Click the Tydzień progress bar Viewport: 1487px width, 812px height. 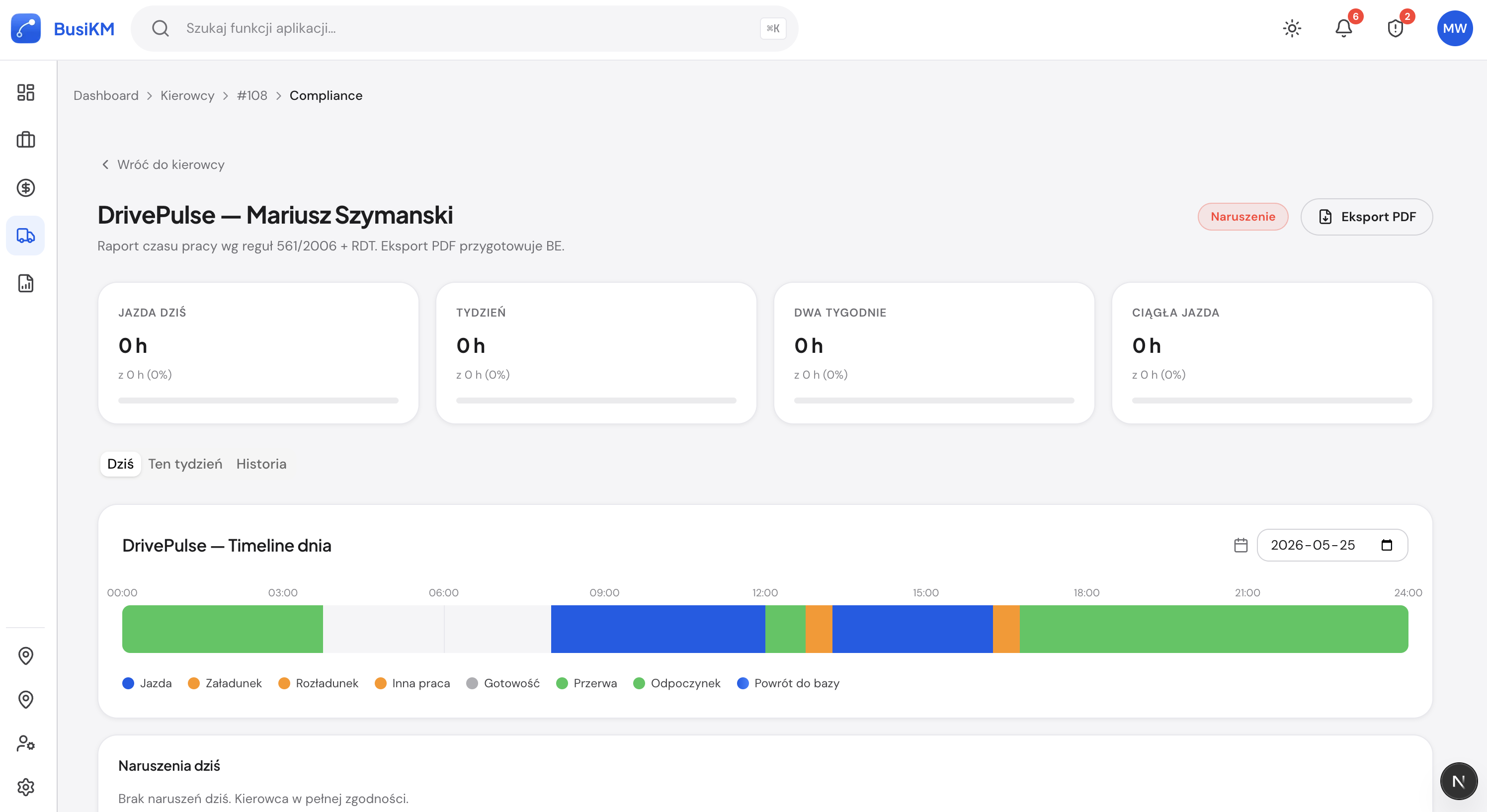(x=596, y=401)
